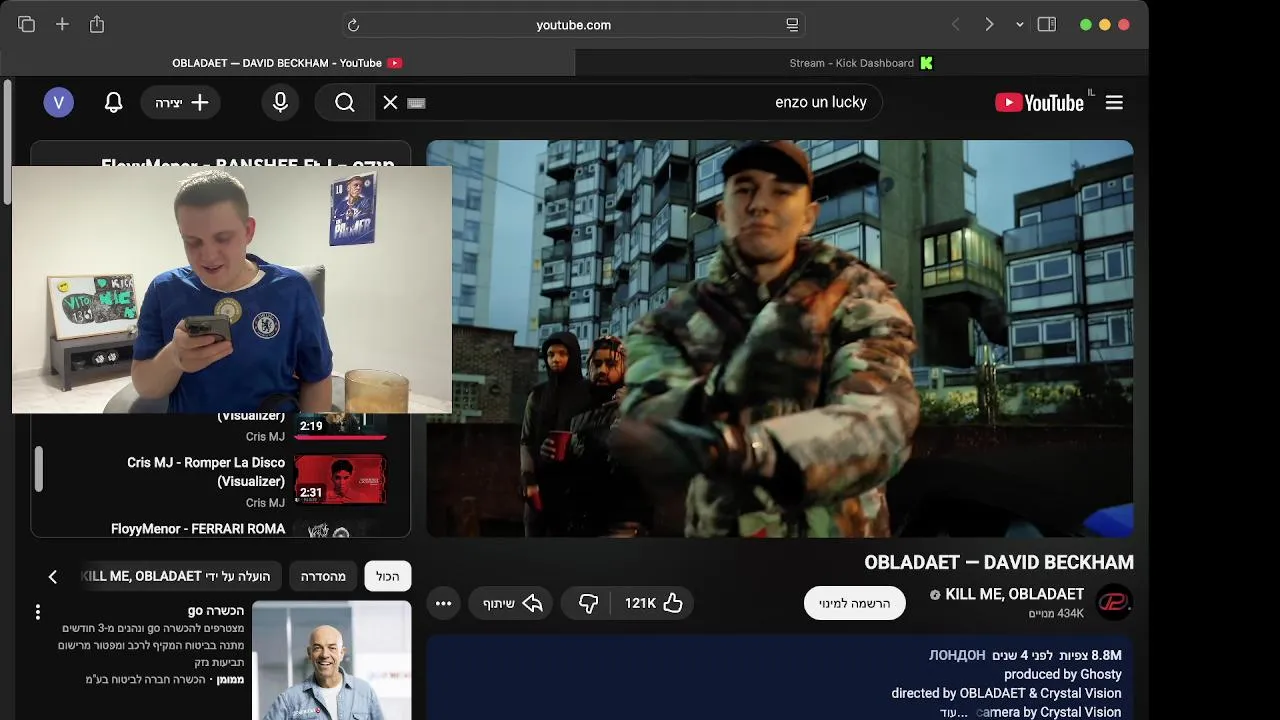Image resolution: width=1280 pixels, height=720 pixels.
Task: Click 434K מנויים subscriber count
Action: click(x=1056, y=613)
